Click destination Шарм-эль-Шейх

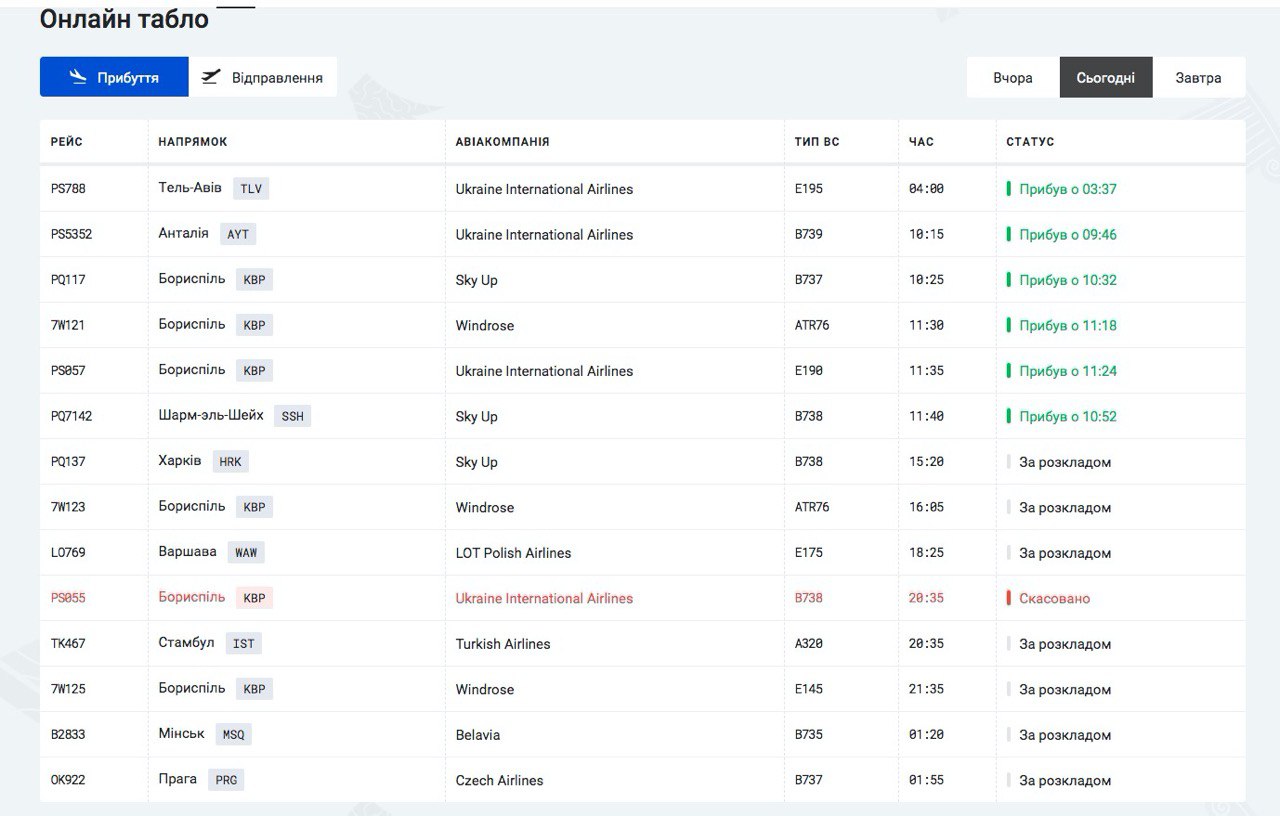tap(211, 415)
